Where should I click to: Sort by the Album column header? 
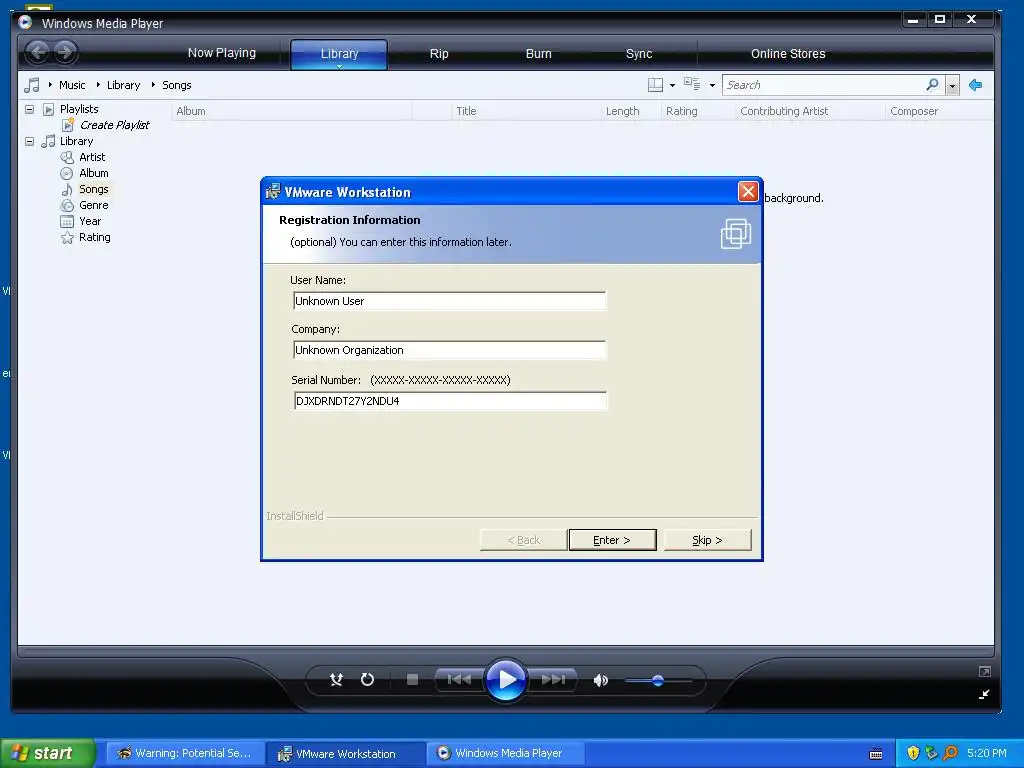[x=291, y=111]
